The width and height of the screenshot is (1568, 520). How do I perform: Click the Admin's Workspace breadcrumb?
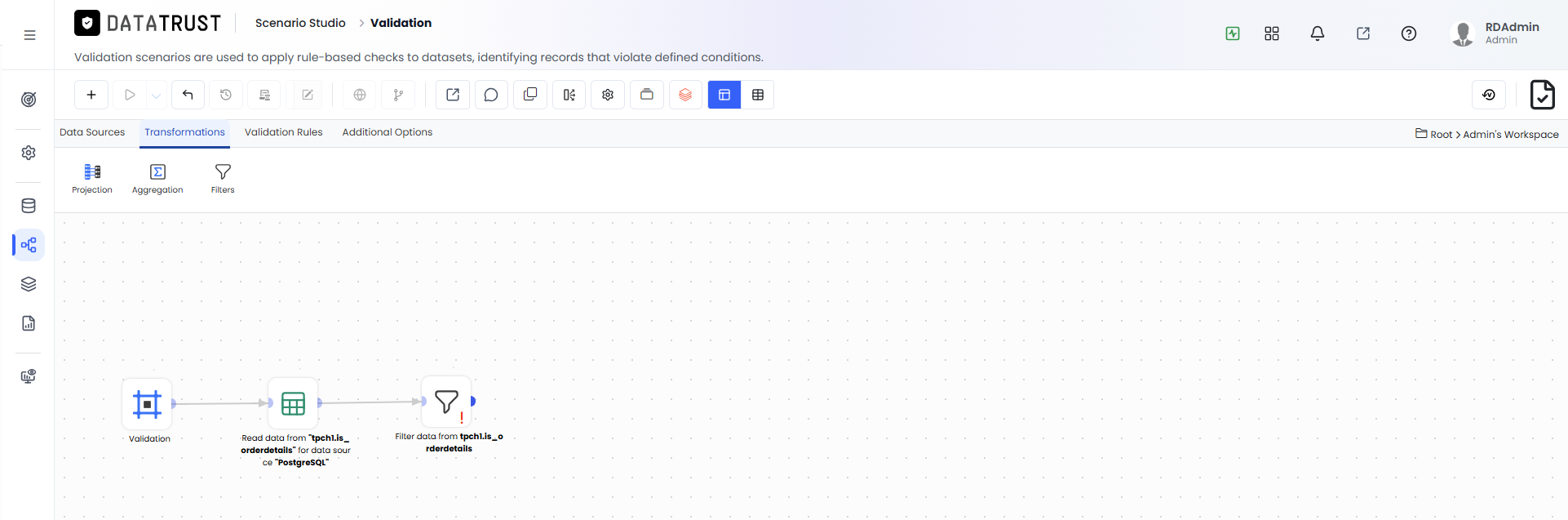click(1511, 135)
